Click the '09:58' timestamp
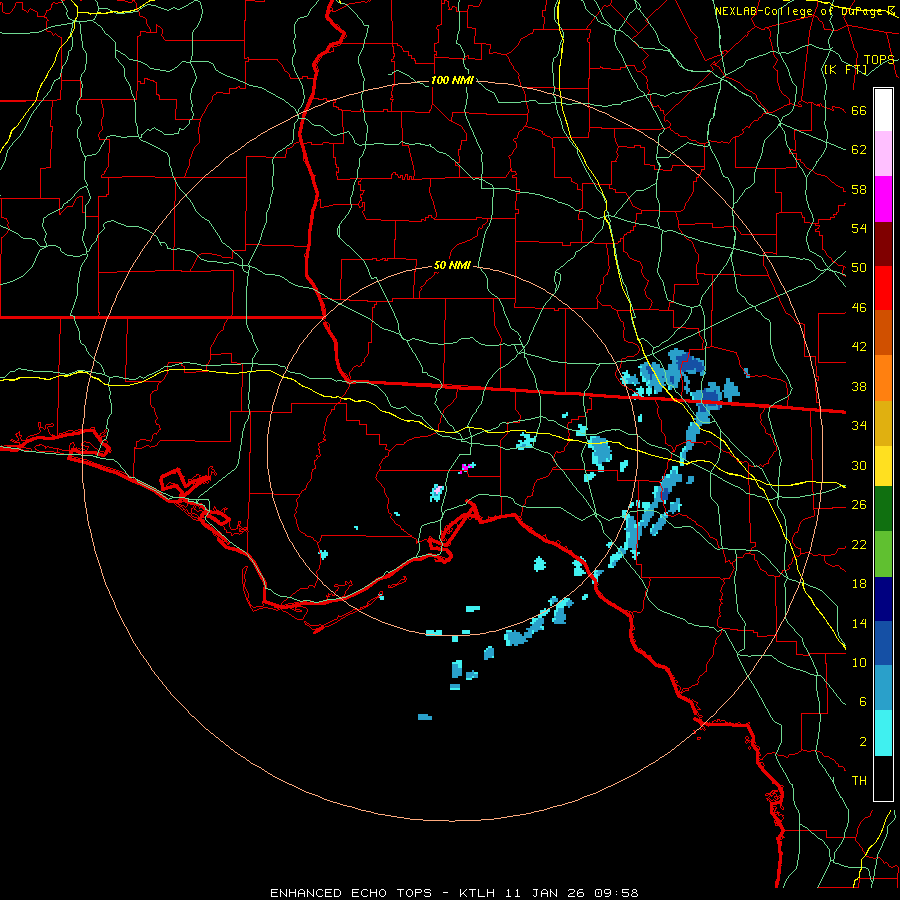The width and height of the screenshot is (900, 900). (617, 893)
